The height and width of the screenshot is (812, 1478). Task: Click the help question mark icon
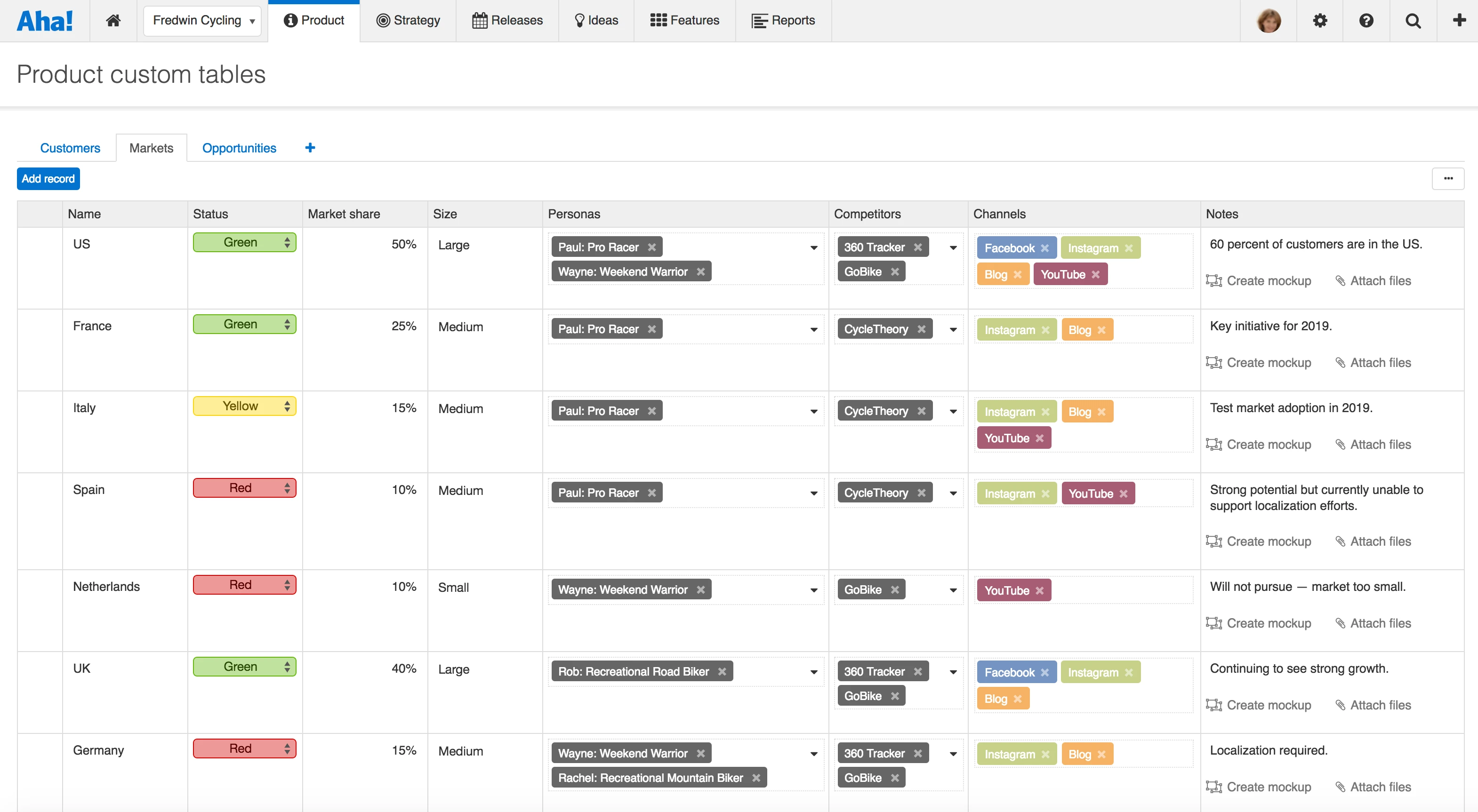1366,21
